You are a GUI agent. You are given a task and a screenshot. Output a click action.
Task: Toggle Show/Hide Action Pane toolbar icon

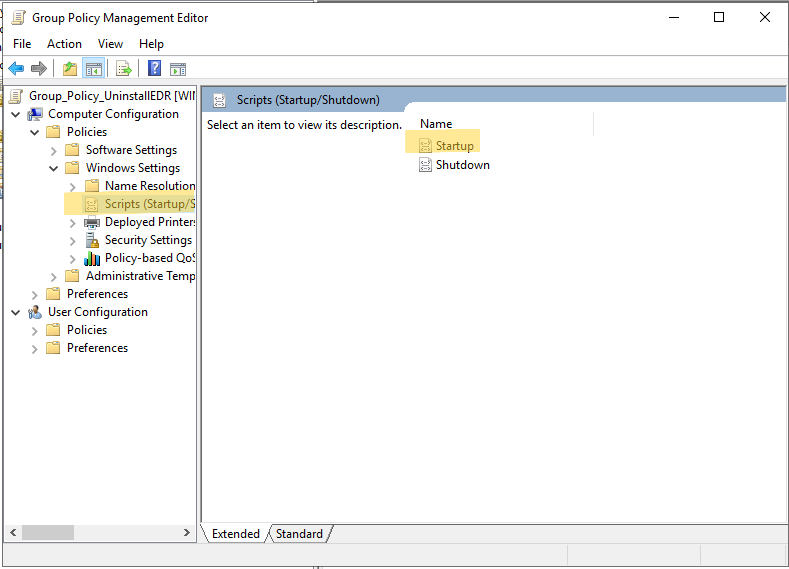[178, 69]
